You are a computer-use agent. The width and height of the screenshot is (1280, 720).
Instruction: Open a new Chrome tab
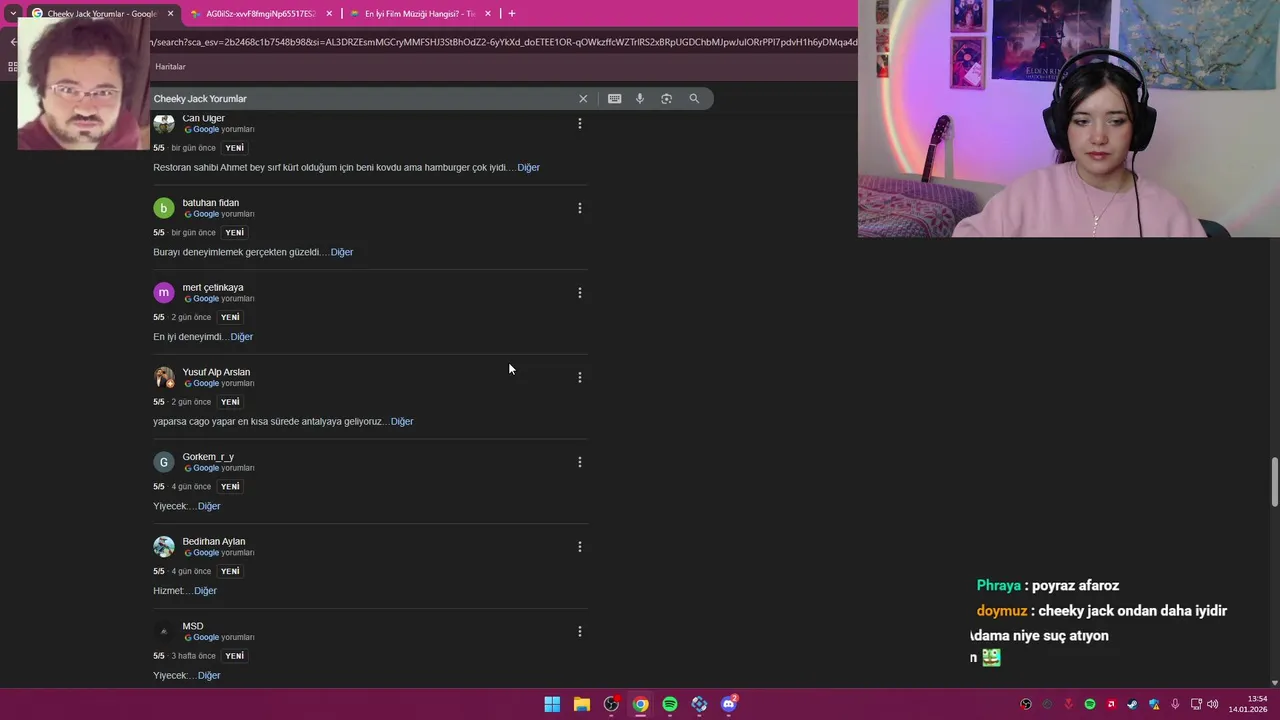[x=512, y=14]
